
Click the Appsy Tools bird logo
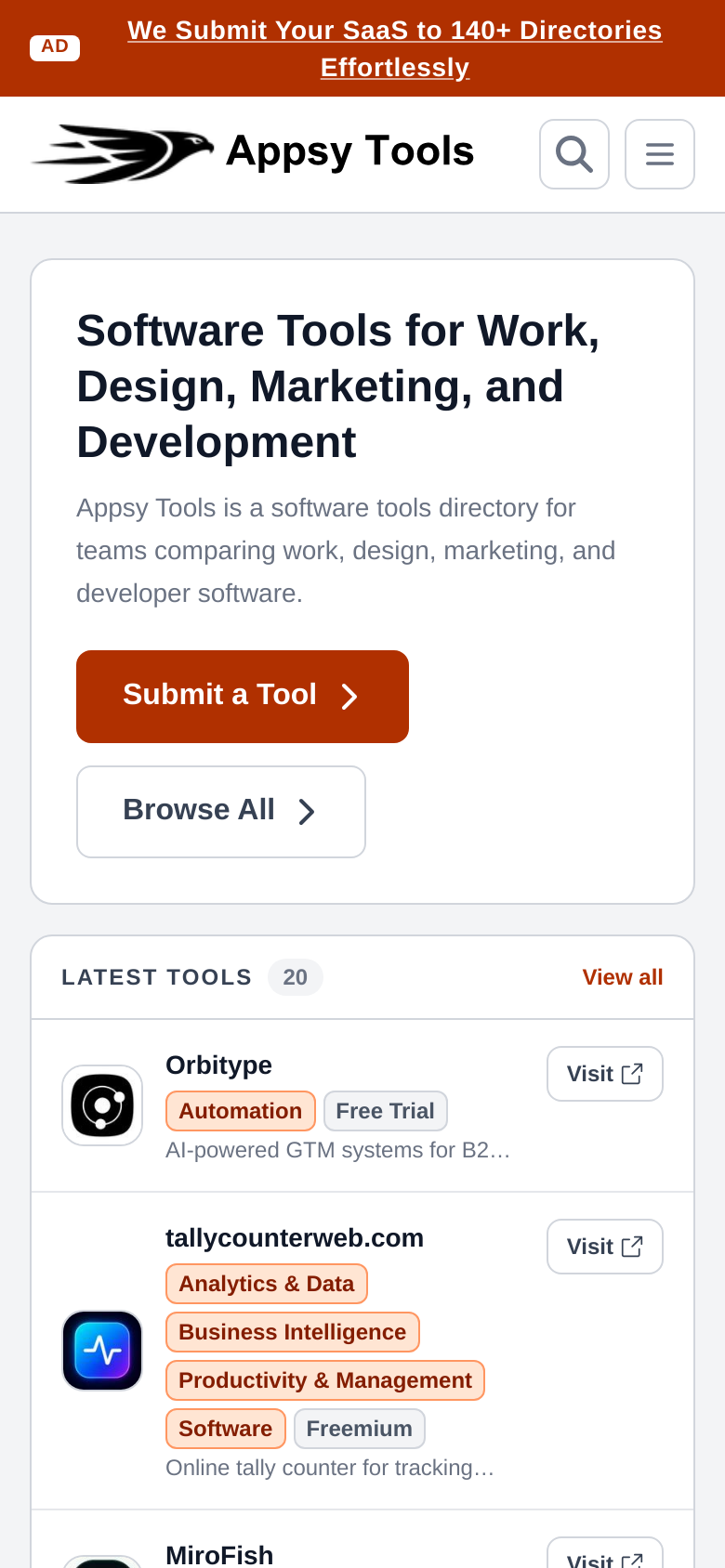(x=123, y=153)
